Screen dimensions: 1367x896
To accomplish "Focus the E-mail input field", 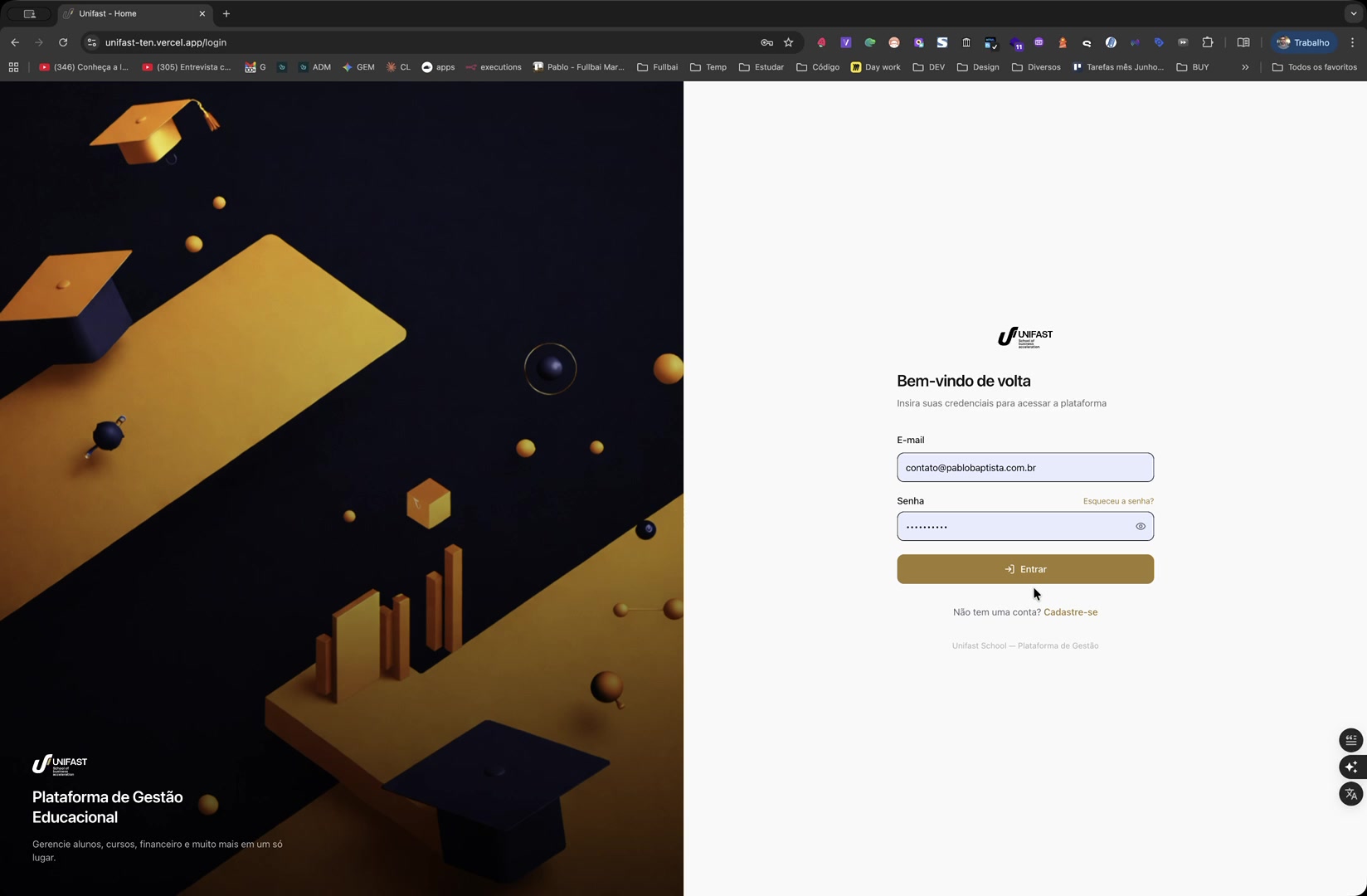I will tap(1024, 468).
